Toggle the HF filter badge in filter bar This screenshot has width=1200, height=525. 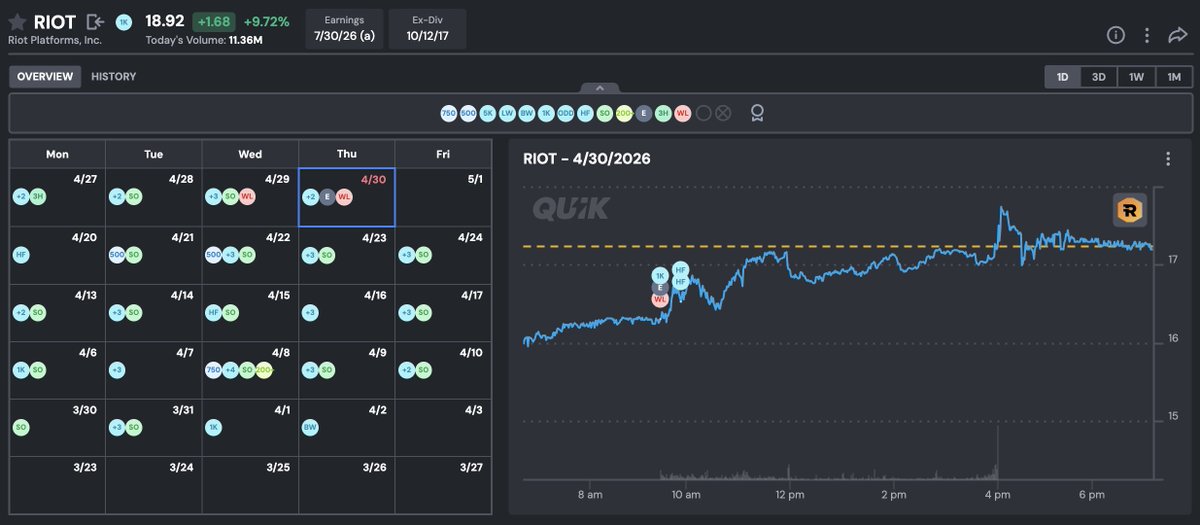coord(585,113)
